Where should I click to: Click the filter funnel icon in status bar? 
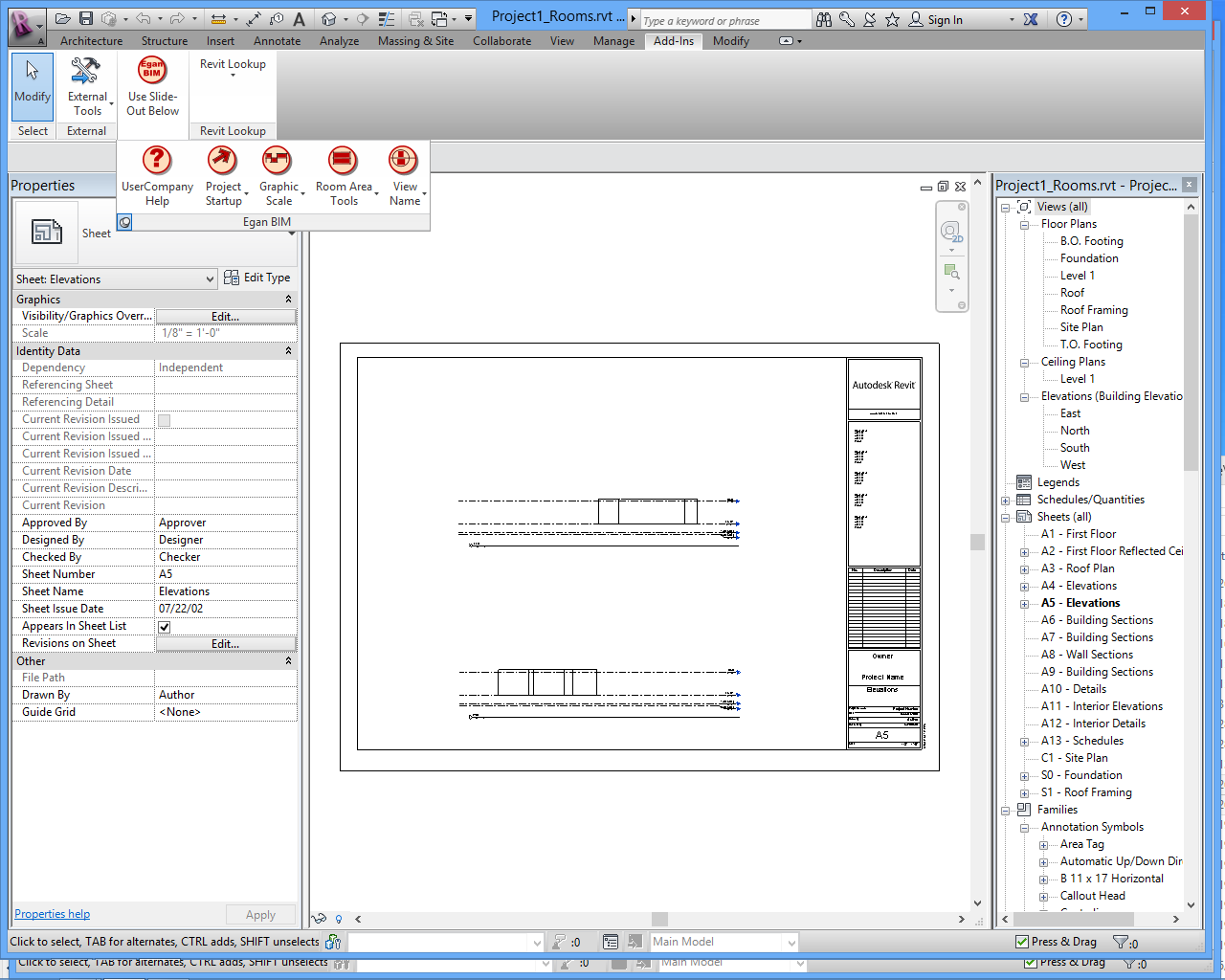[1123, 943]
